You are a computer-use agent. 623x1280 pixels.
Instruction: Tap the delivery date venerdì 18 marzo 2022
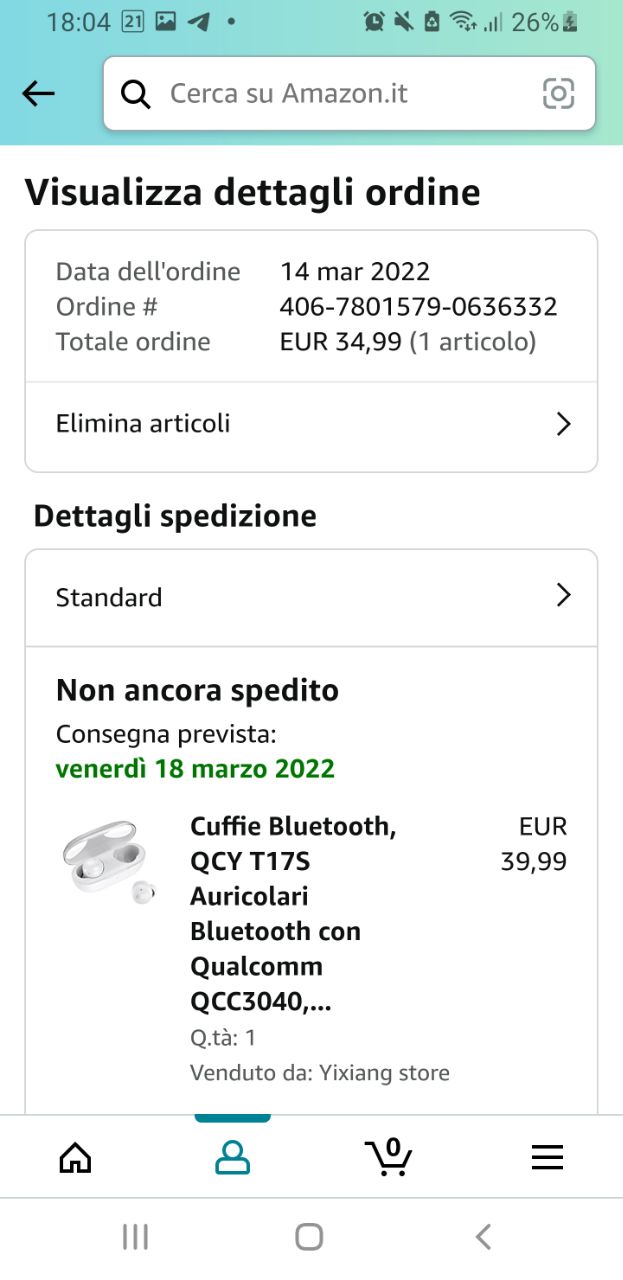(195, 769)
